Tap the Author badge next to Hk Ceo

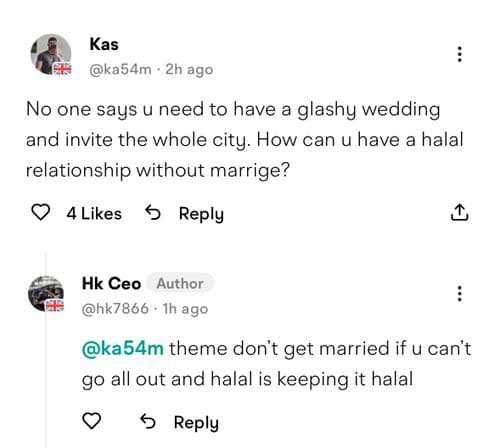tap(180, 284)
